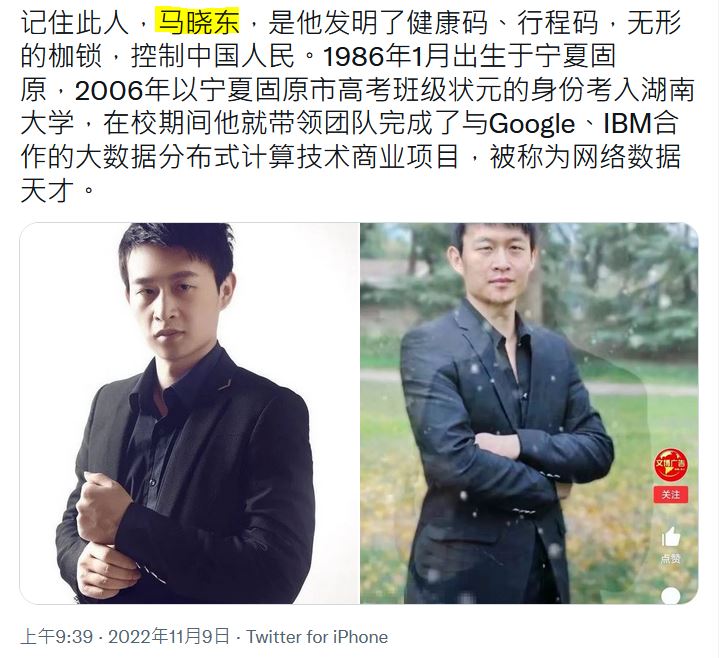Tap the red 关注 follow button
The height and width of the screenshot is (658, 727).
670,495
